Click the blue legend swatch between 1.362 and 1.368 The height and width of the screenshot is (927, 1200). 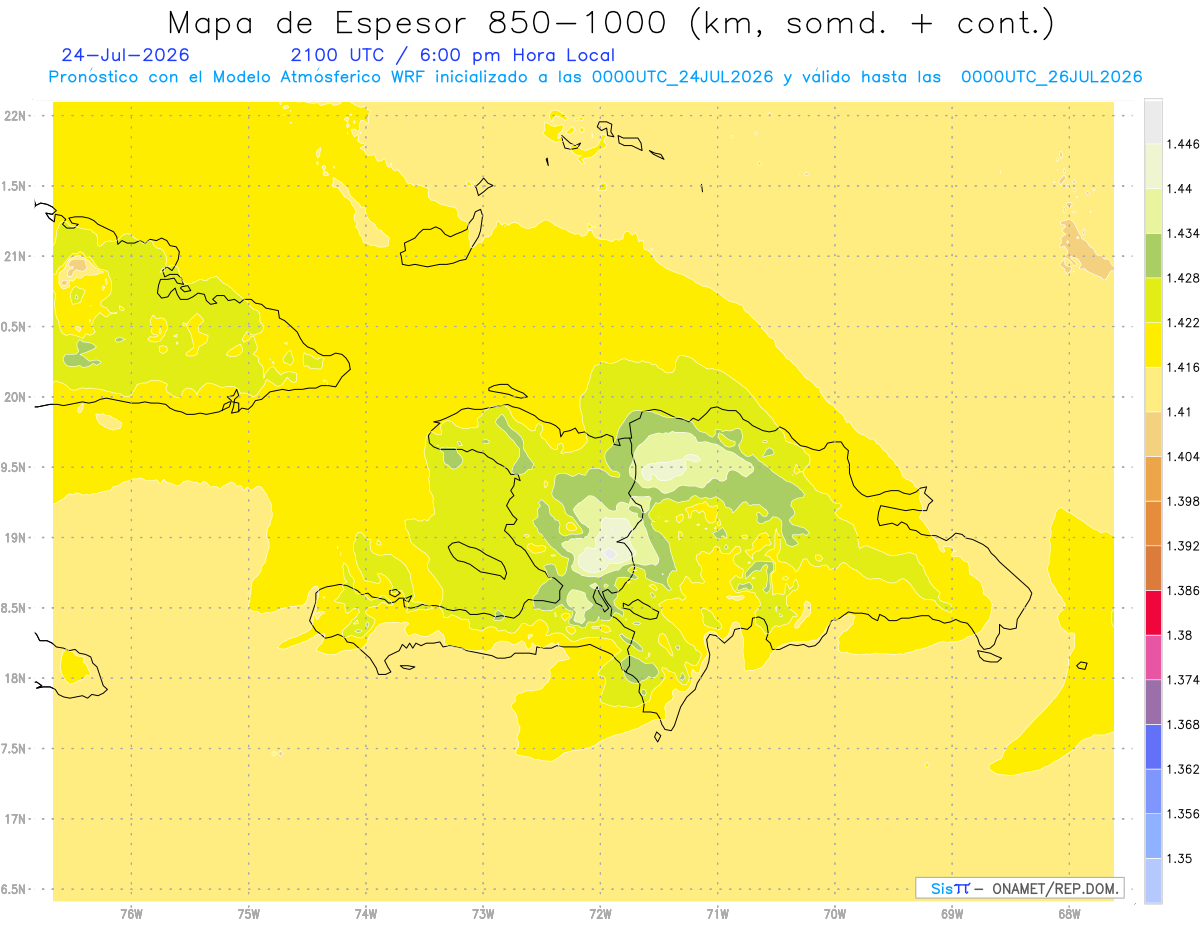pos(1153,746)
